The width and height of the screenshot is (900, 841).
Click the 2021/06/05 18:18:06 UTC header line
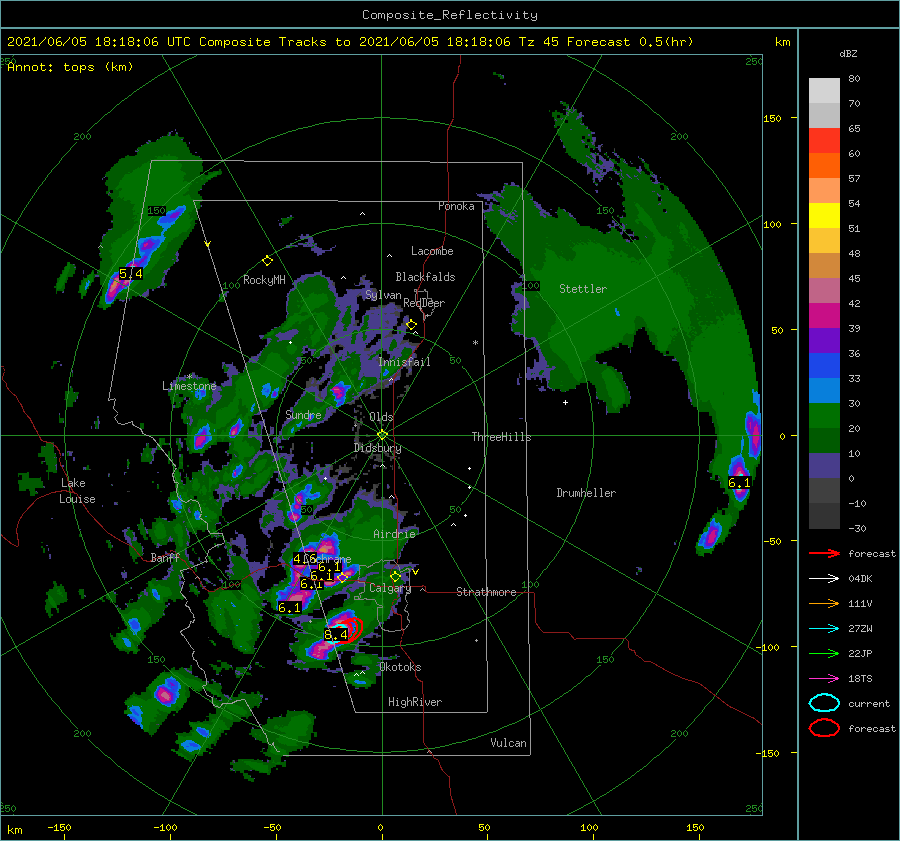coord(350,42)
